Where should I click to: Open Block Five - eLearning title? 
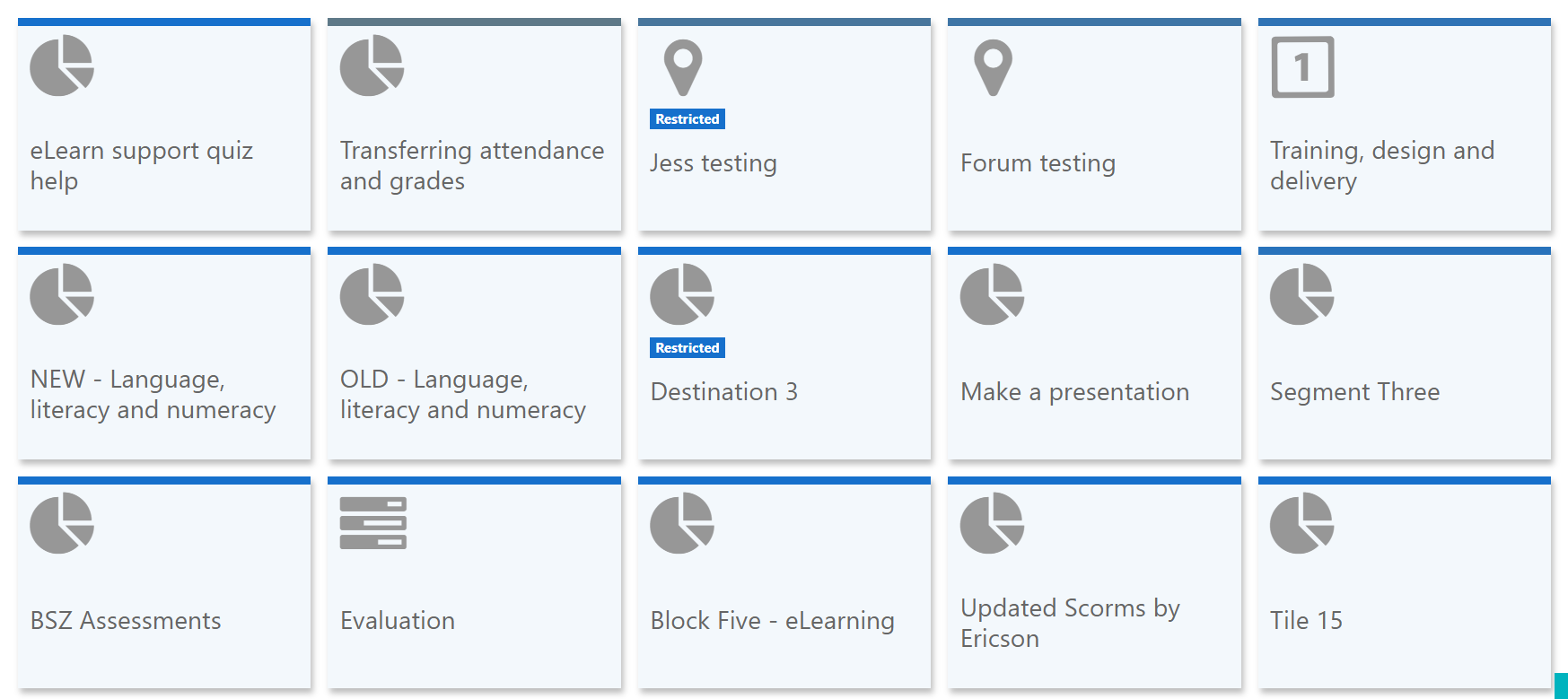[x=772, y=621]
